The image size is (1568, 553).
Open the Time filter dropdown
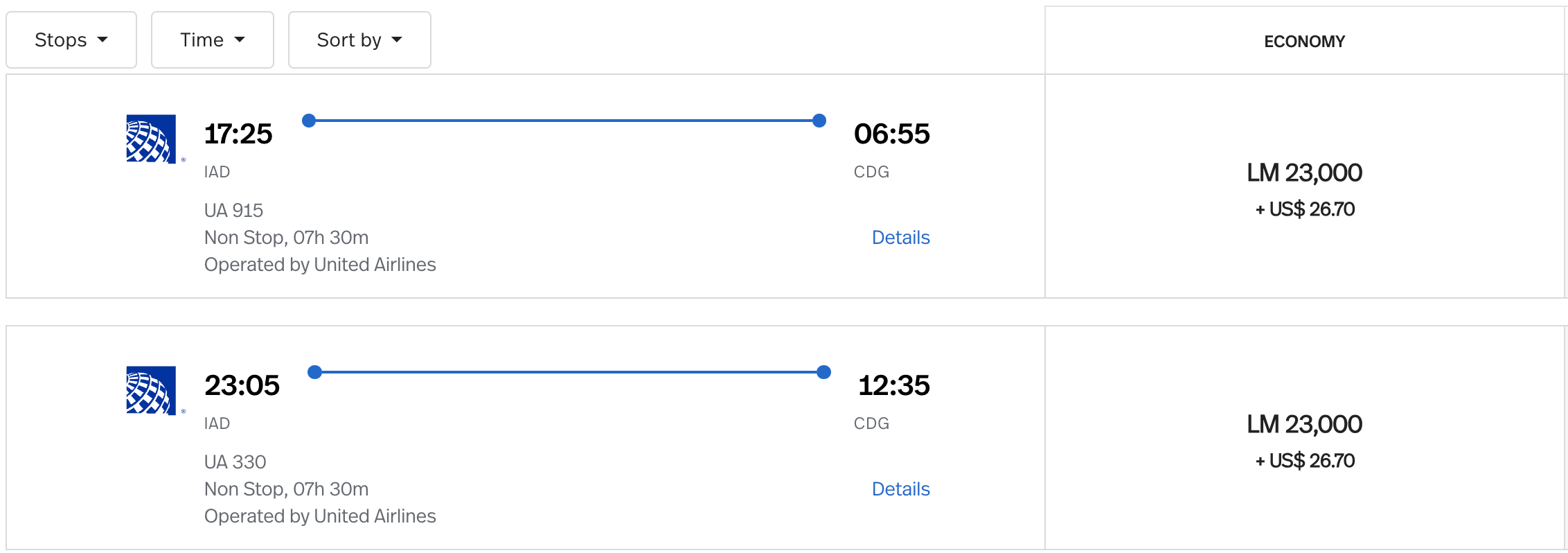(213, 40)
